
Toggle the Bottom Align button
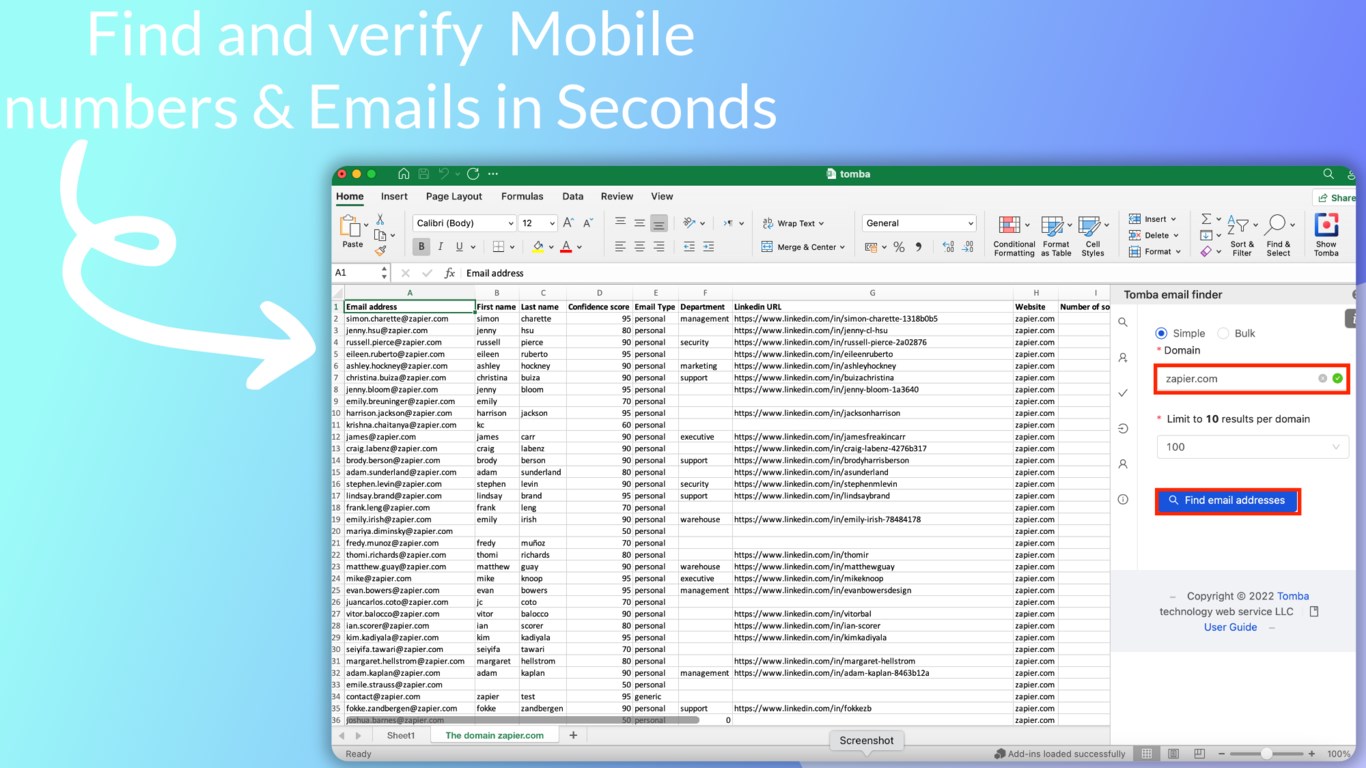pyautogui.click(x=659, y=223)
